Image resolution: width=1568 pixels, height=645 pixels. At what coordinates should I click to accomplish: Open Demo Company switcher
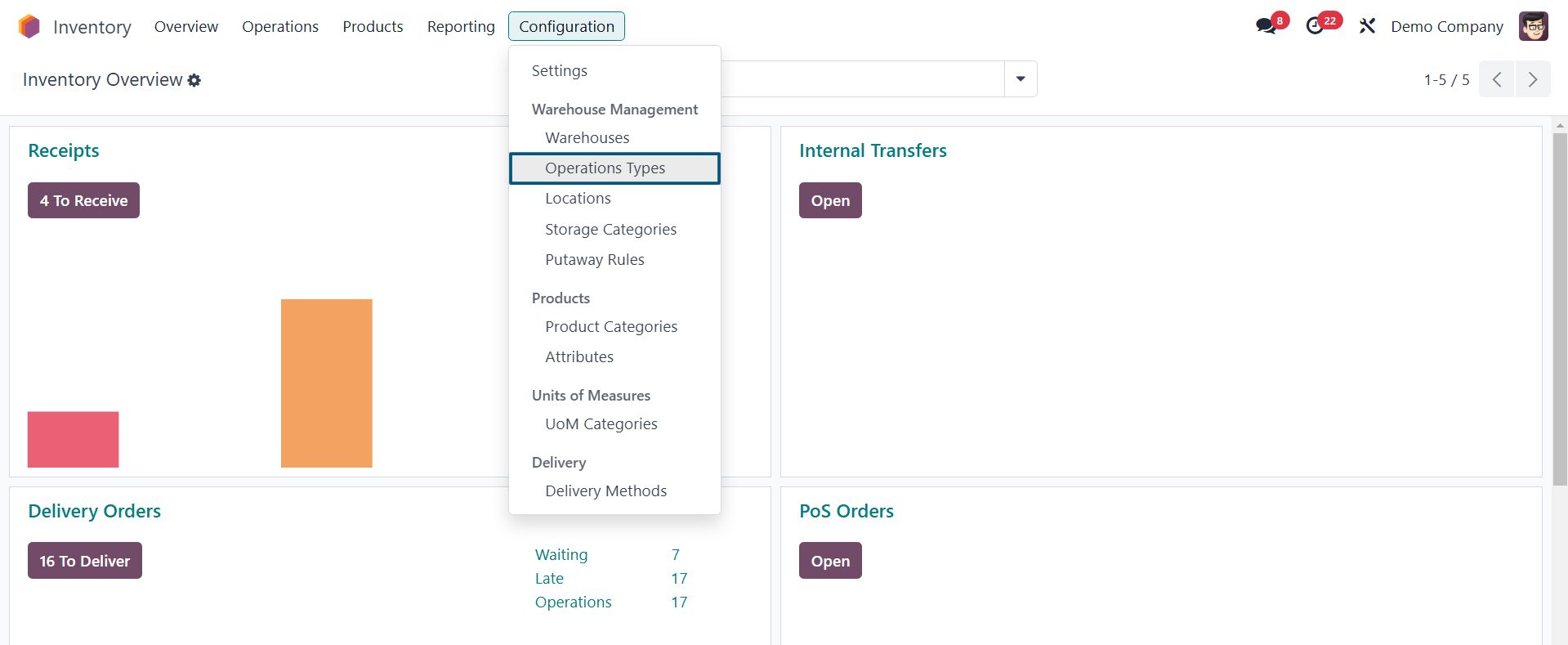1447,26
